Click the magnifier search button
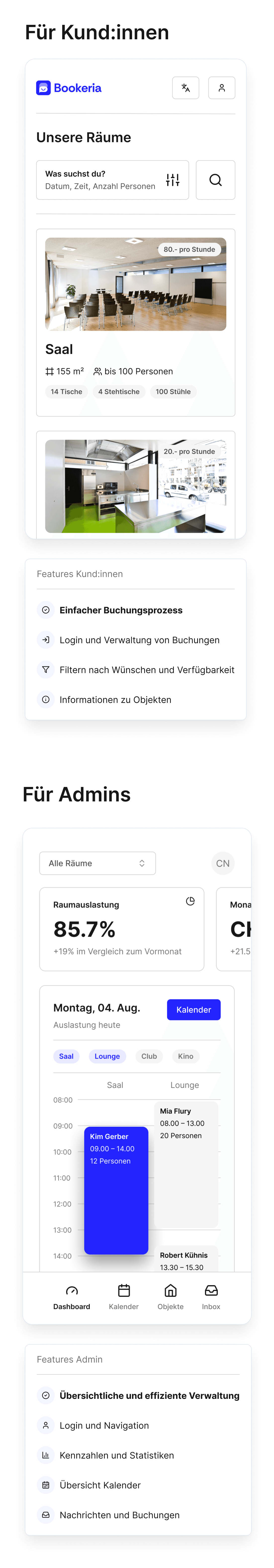This screenshot has width=274, height=1568. (216, 180)
